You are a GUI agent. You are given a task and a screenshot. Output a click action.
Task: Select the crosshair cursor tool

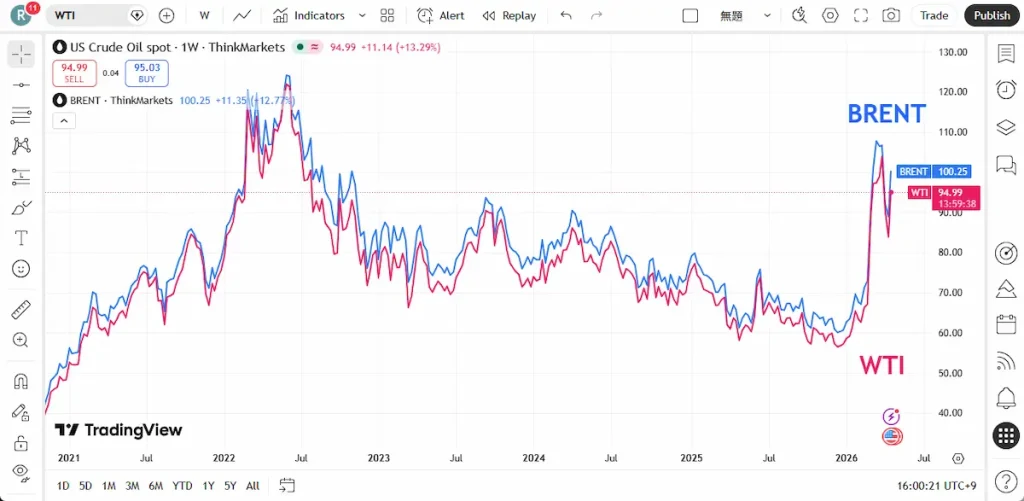21,54
